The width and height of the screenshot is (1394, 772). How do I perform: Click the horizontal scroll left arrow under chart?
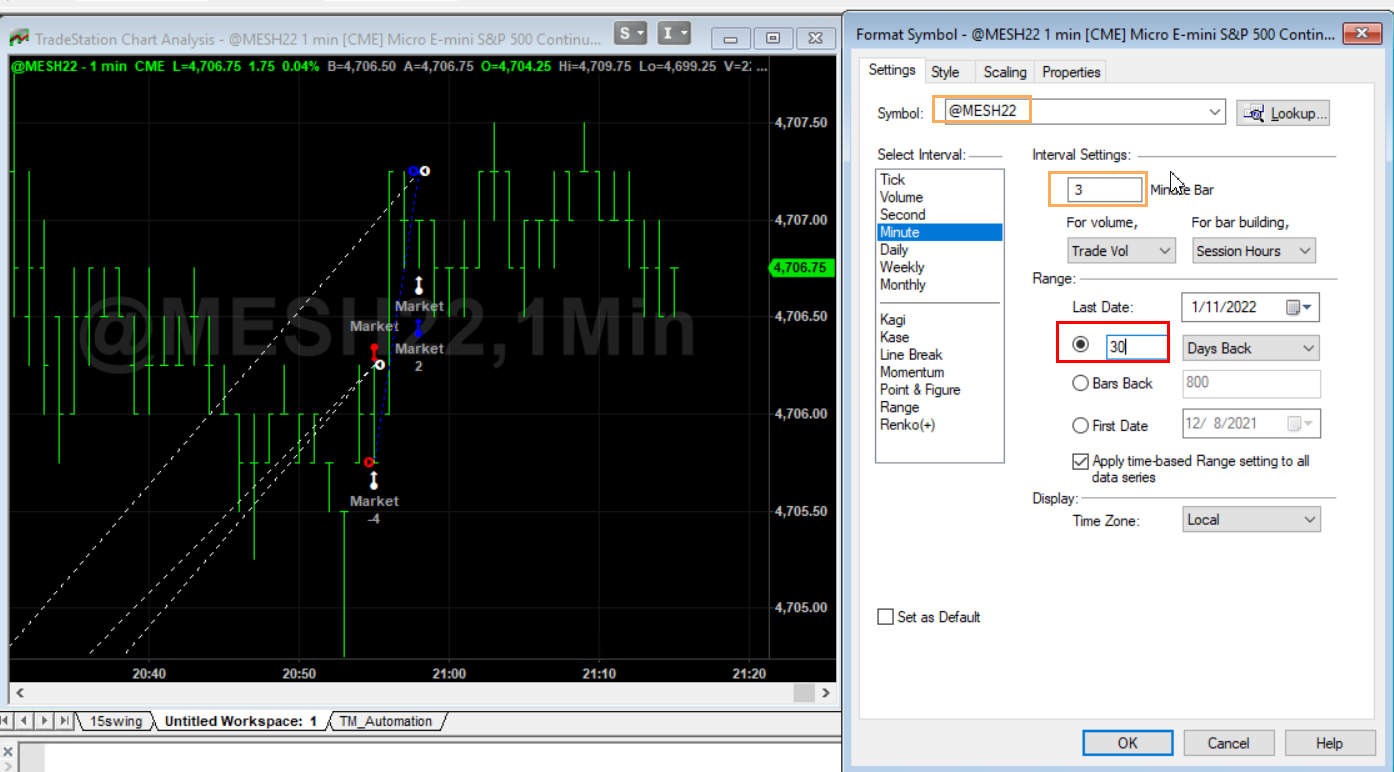[x=18, y=693]
